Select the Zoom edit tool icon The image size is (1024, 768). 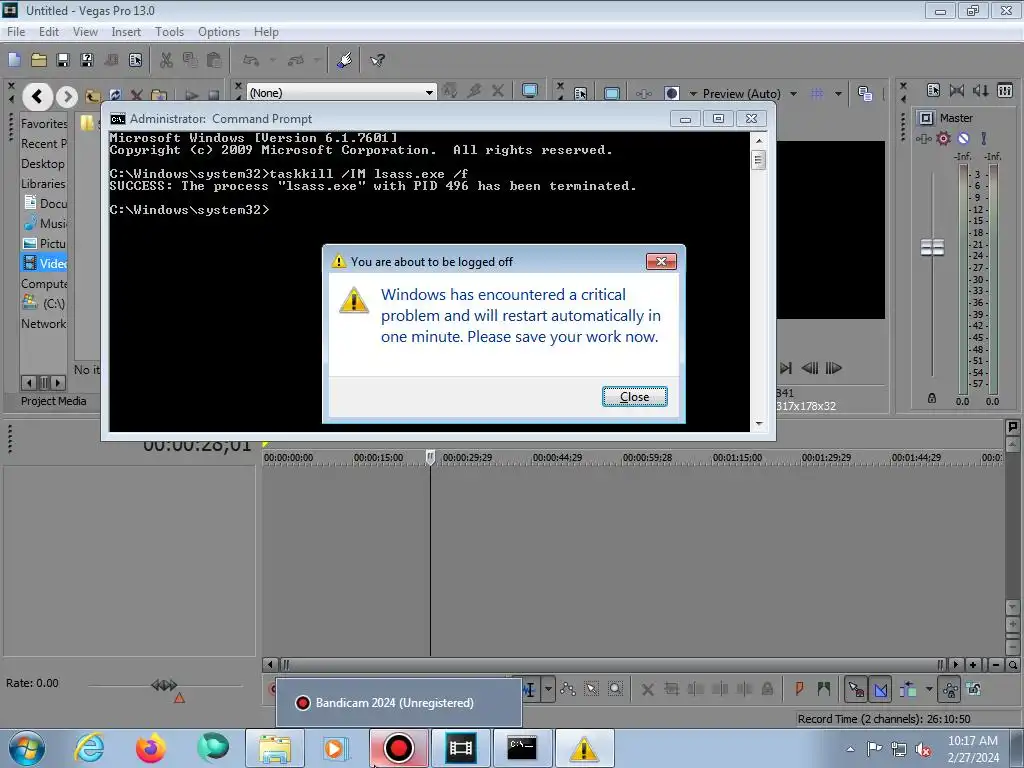click(x=615, y=689)
